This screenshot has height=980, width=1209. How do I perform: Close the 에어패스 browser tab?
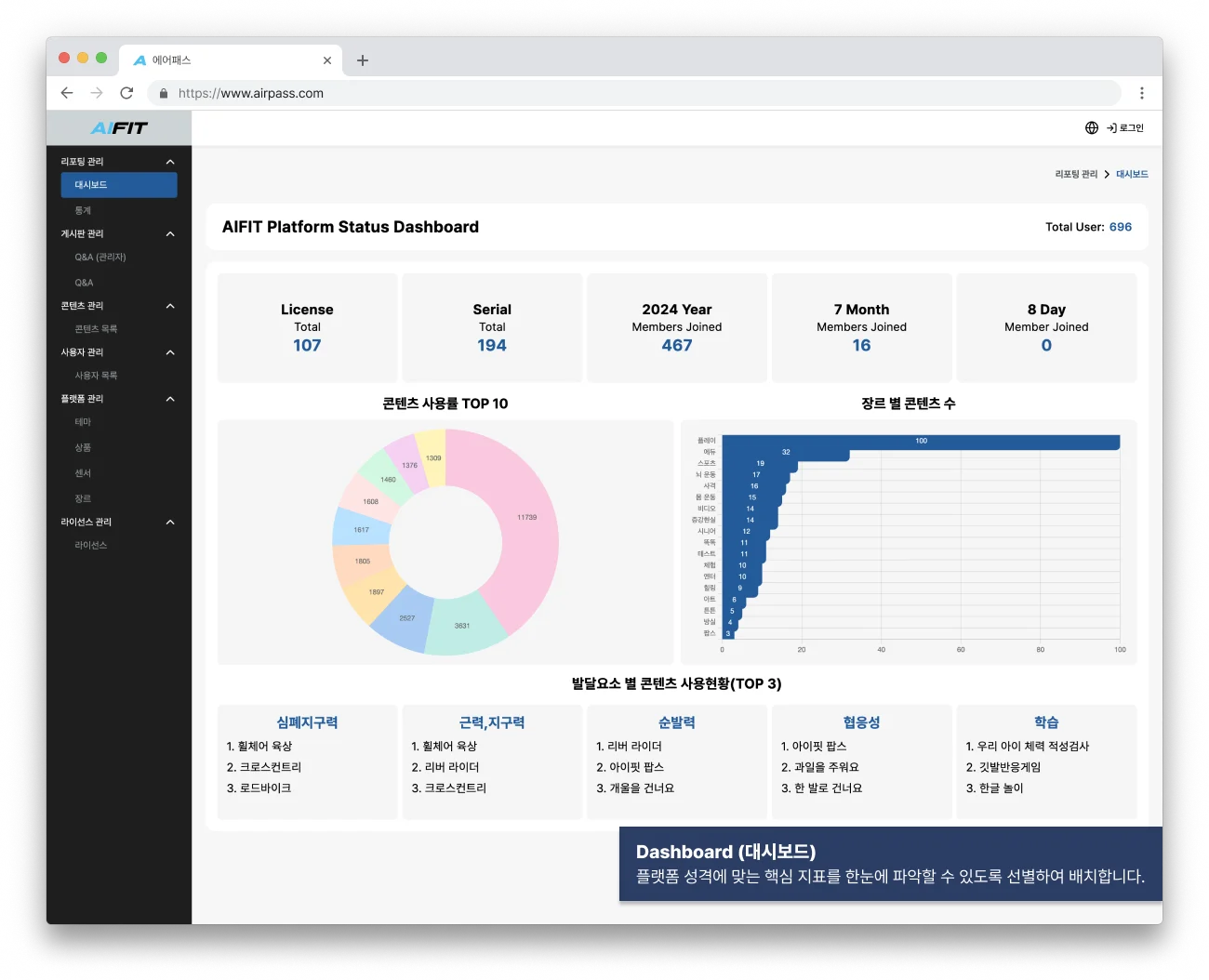327,60
